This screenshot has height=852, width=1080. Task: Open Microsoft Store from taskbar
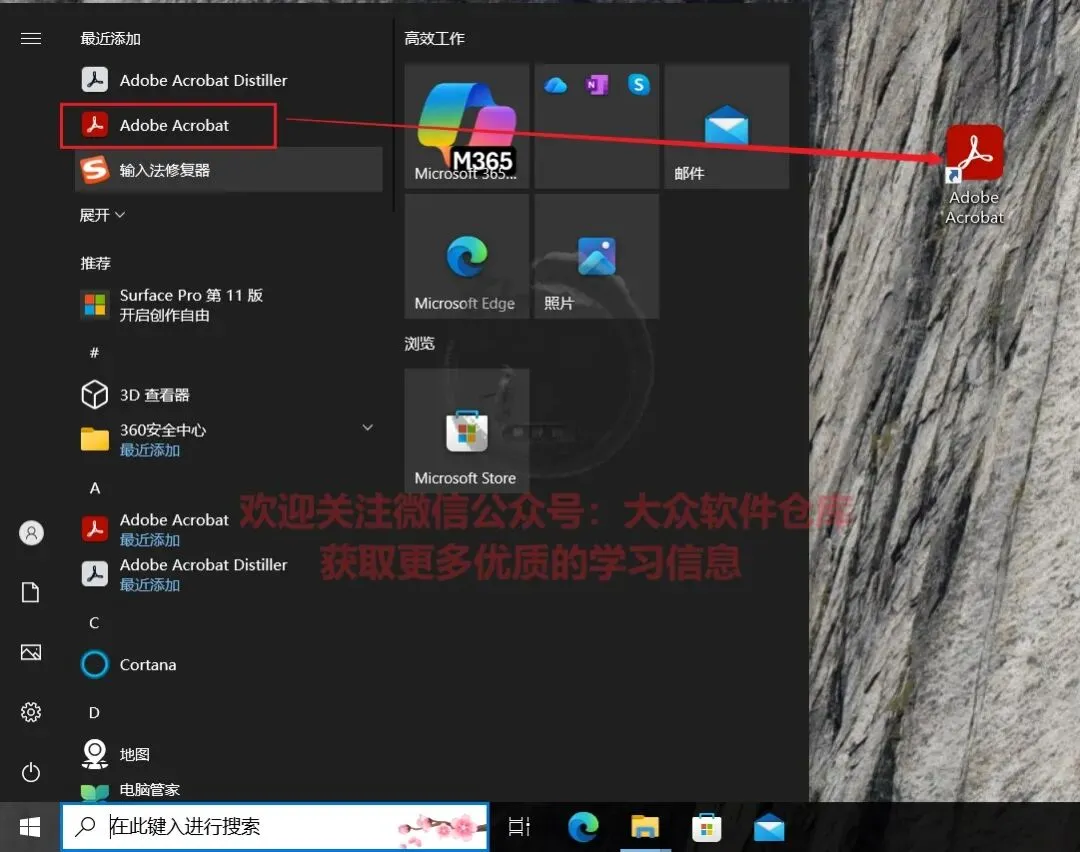pyautogui.click(x=707, y=827)
